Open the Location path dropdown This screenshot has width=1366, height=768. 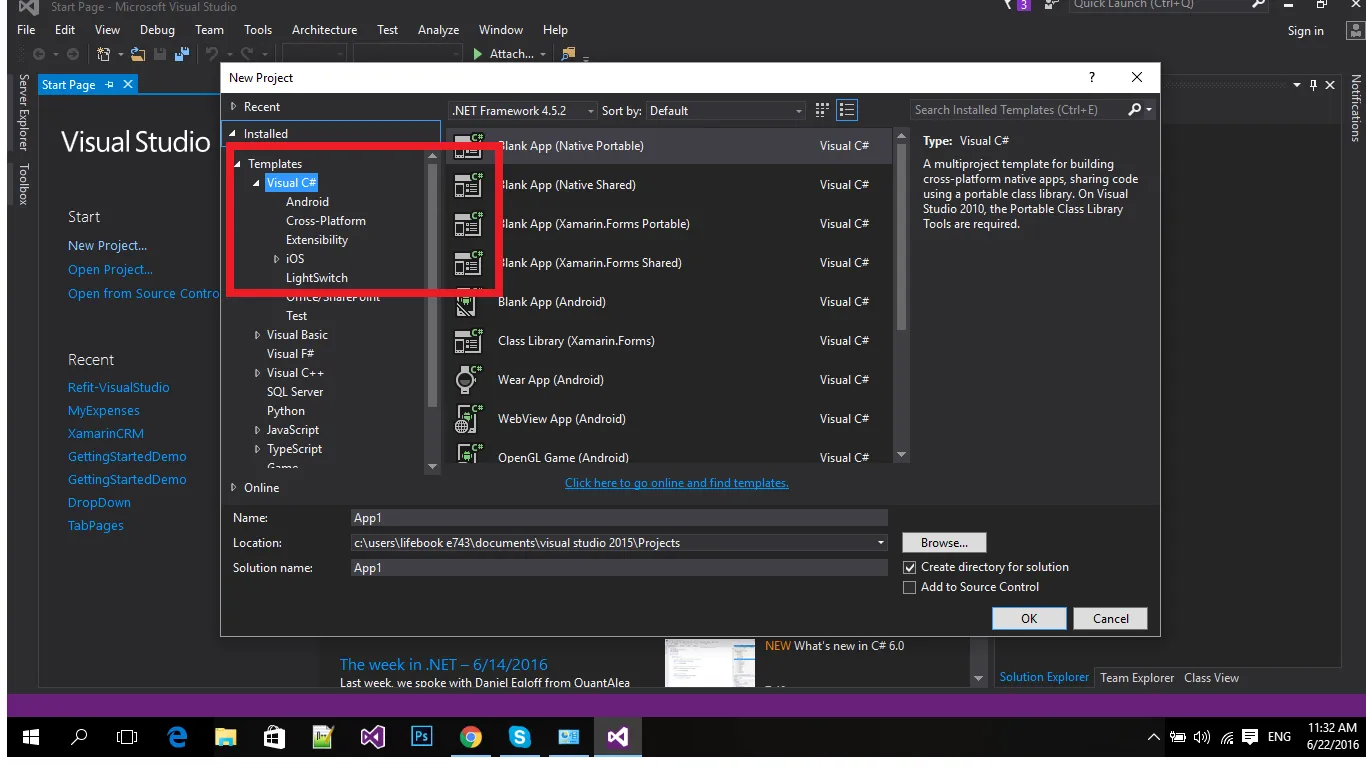[881, 543]
